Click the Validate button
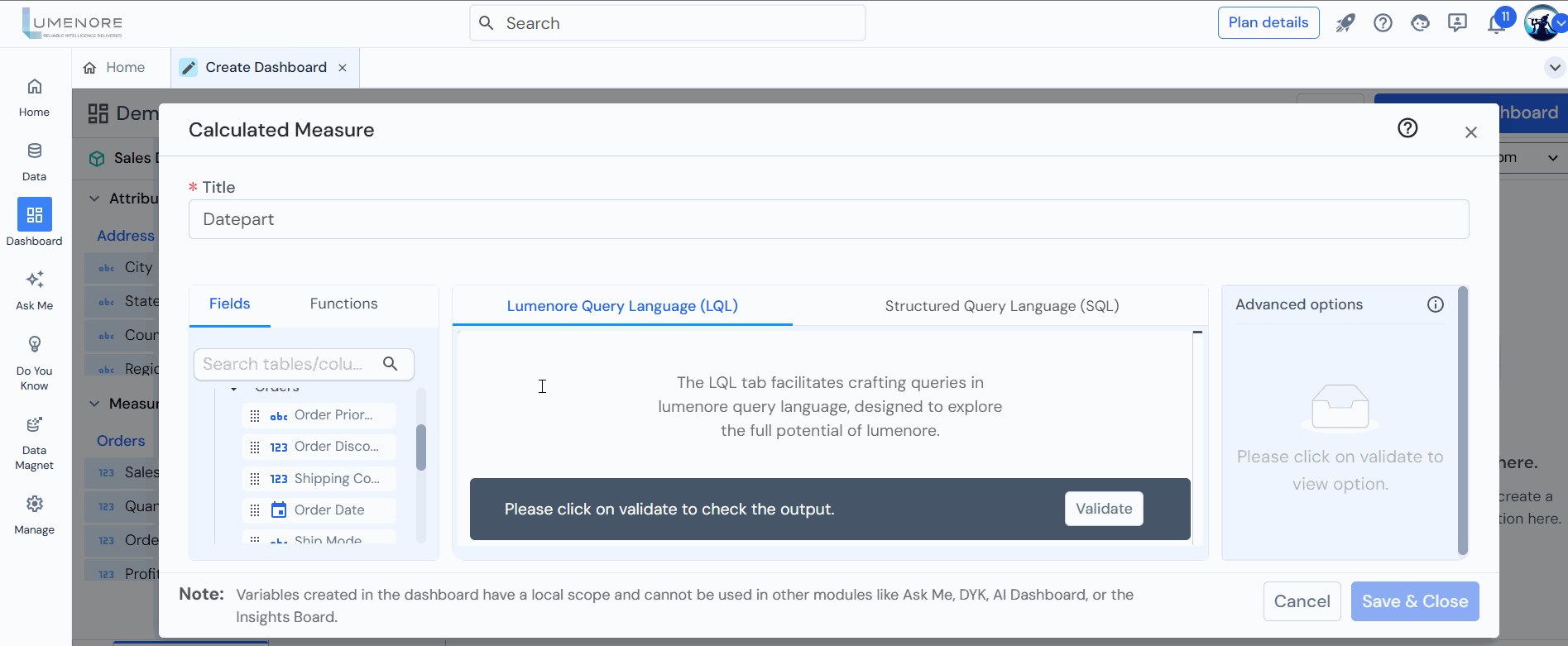 (x=1104, y=509)
